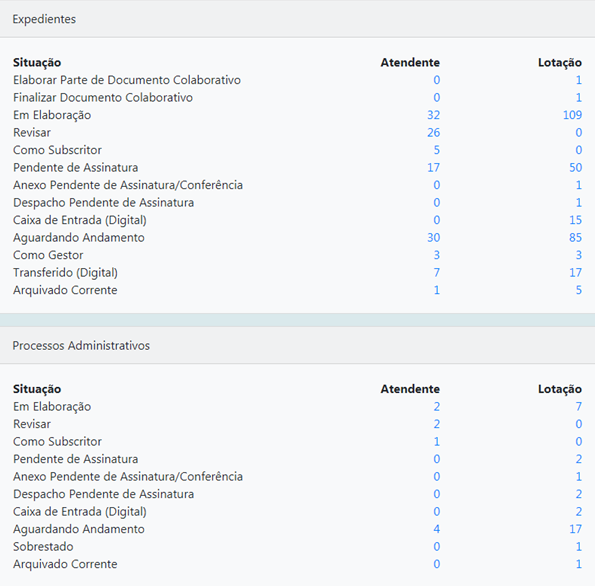Click Processos Revisar Atendente count 2
Image resolution: width=595 pixels, height=586 pixels.
point(437,424)
